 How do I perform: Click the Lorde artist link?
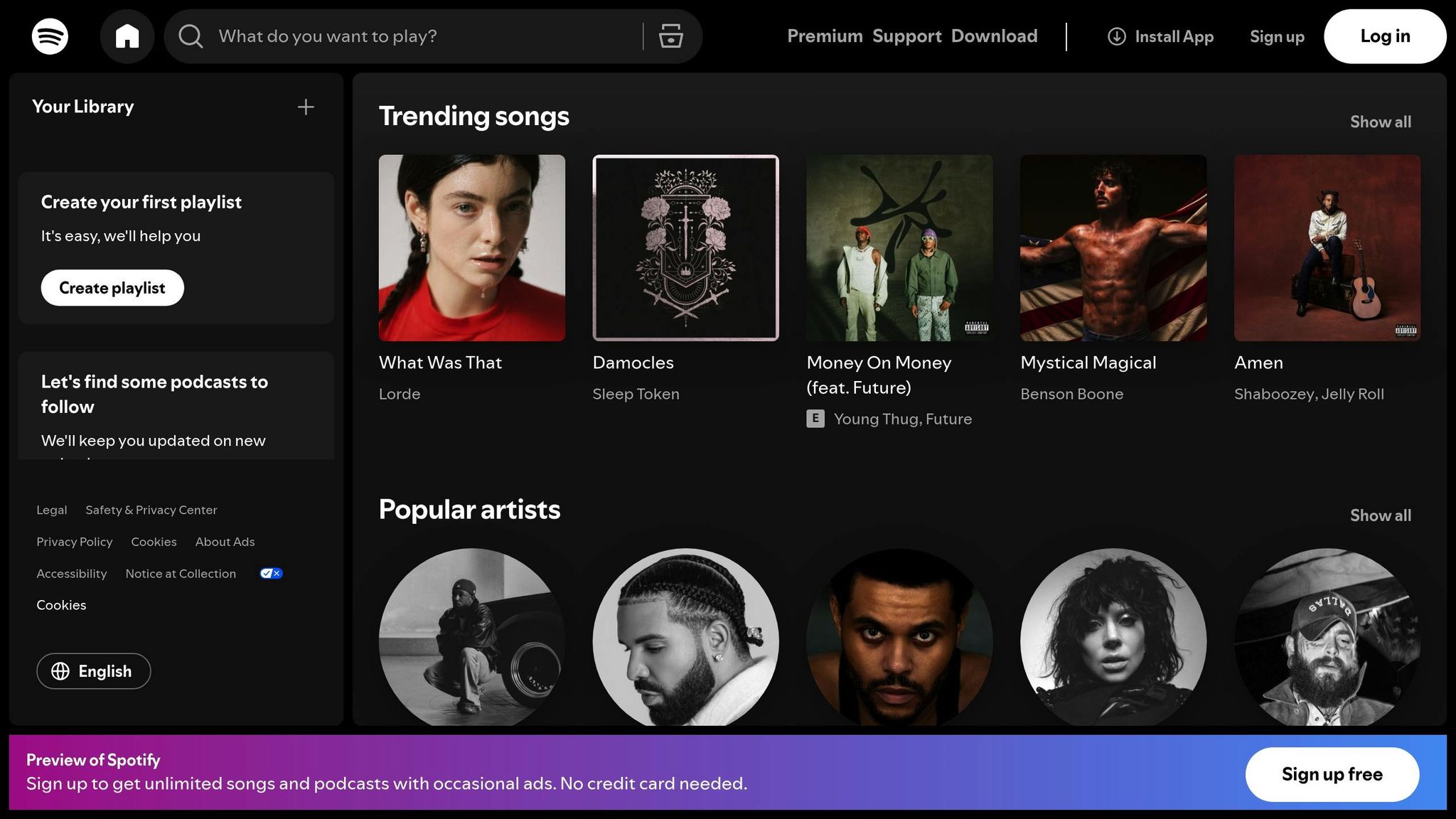point(400,394)
